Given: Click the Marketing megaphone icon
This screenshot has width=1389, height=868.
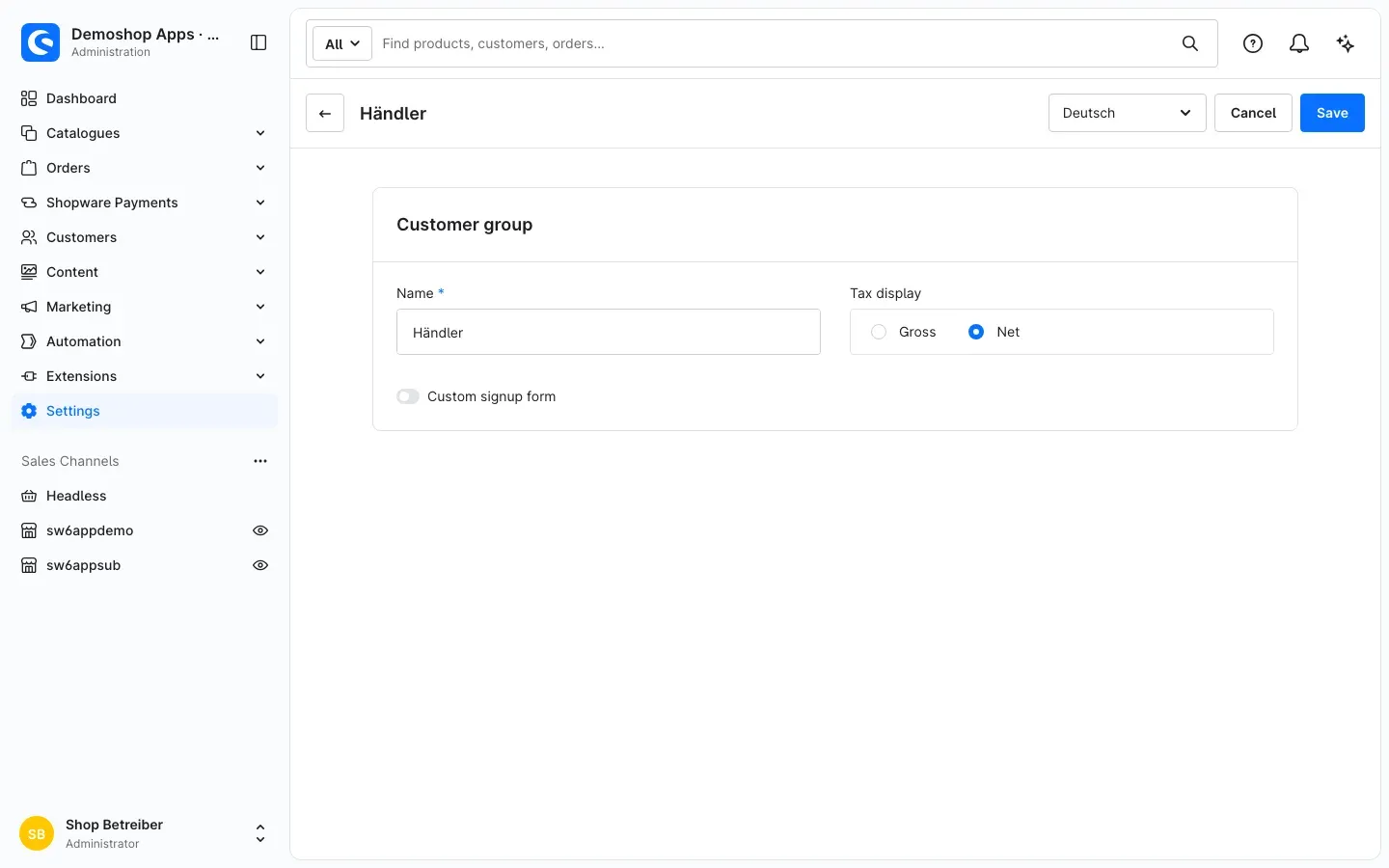Looking at the screenshot, I should (x=29, y=307).
